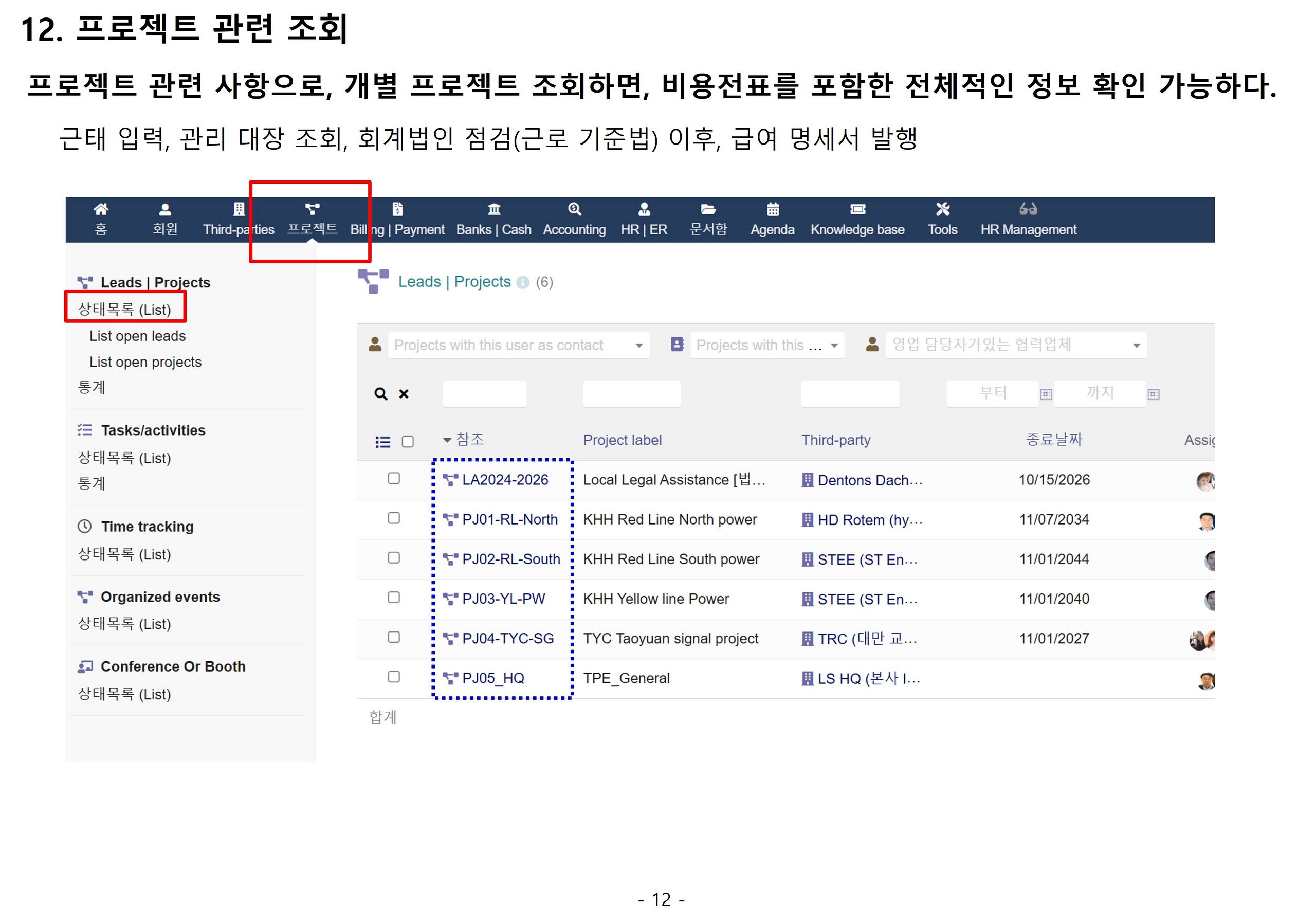
Task: Expand the 영업 담당자가있는 협력업체 dropdown
Action: pyautogui.click(x=1015, y=345)
